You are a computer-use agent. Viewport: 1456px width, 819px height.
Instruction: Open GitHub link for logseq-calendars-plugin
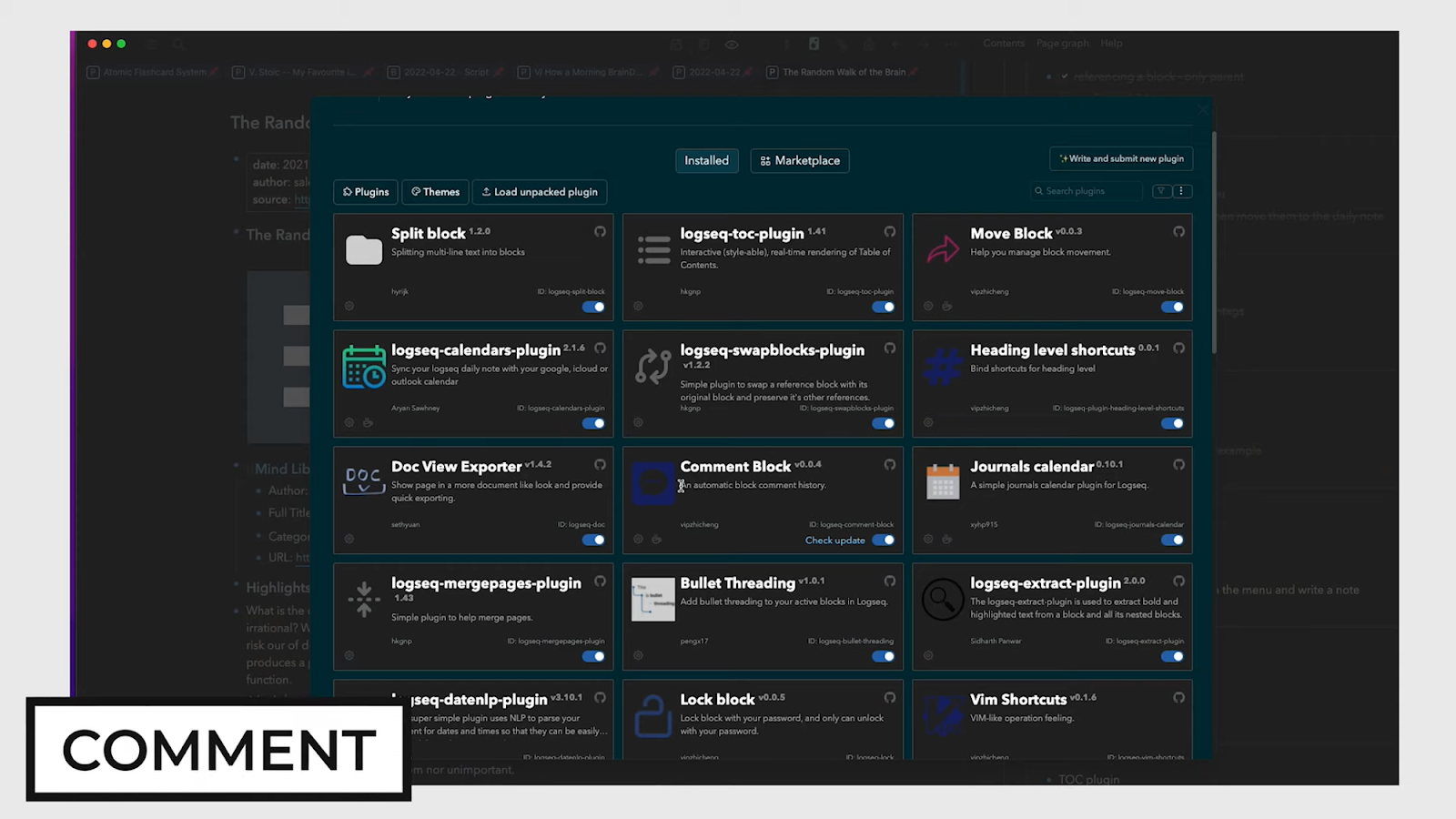point(600,349)
